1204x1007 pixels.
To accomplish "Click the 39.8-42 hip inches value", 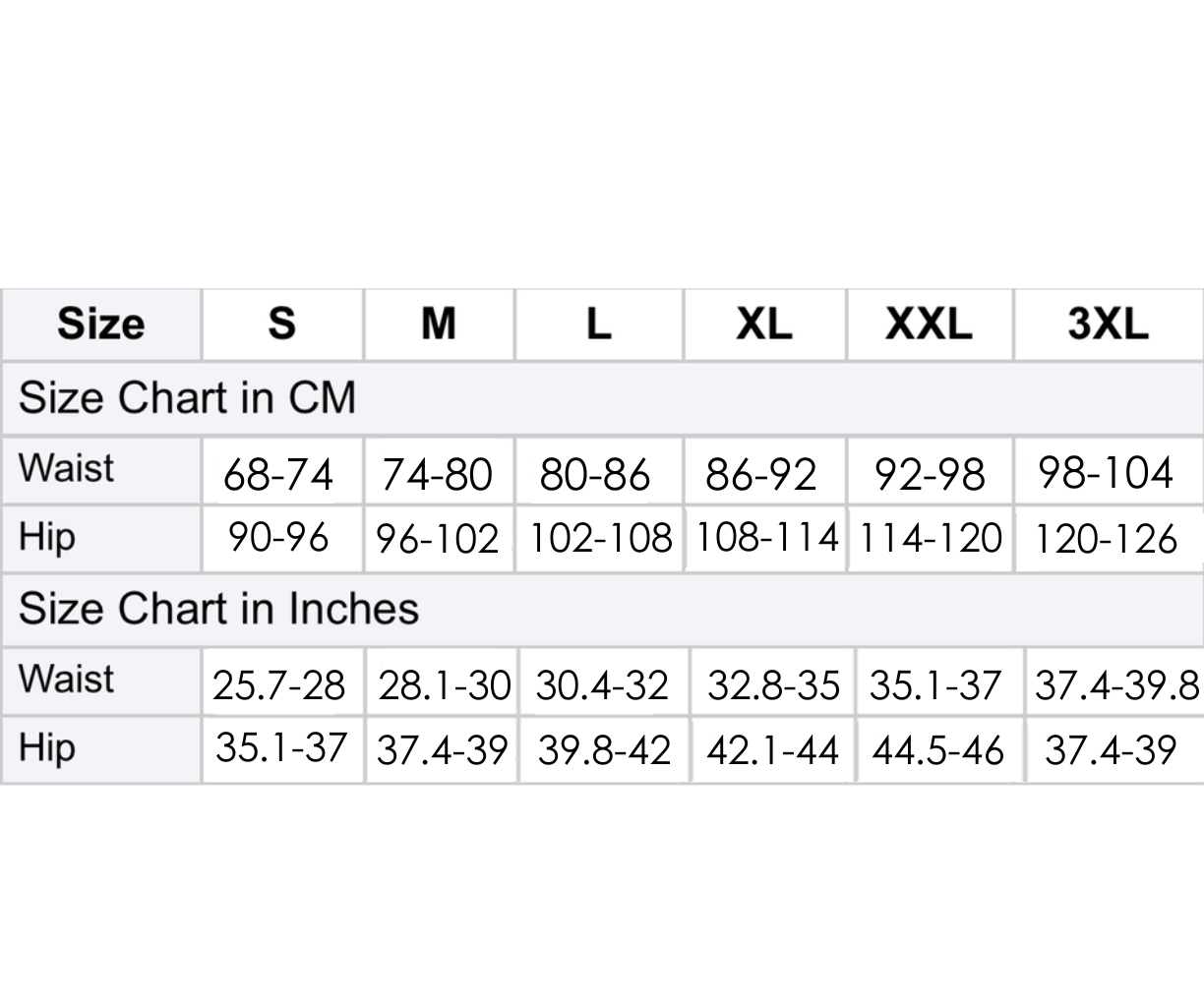I will pyautogui.click(x=604, y=751).
